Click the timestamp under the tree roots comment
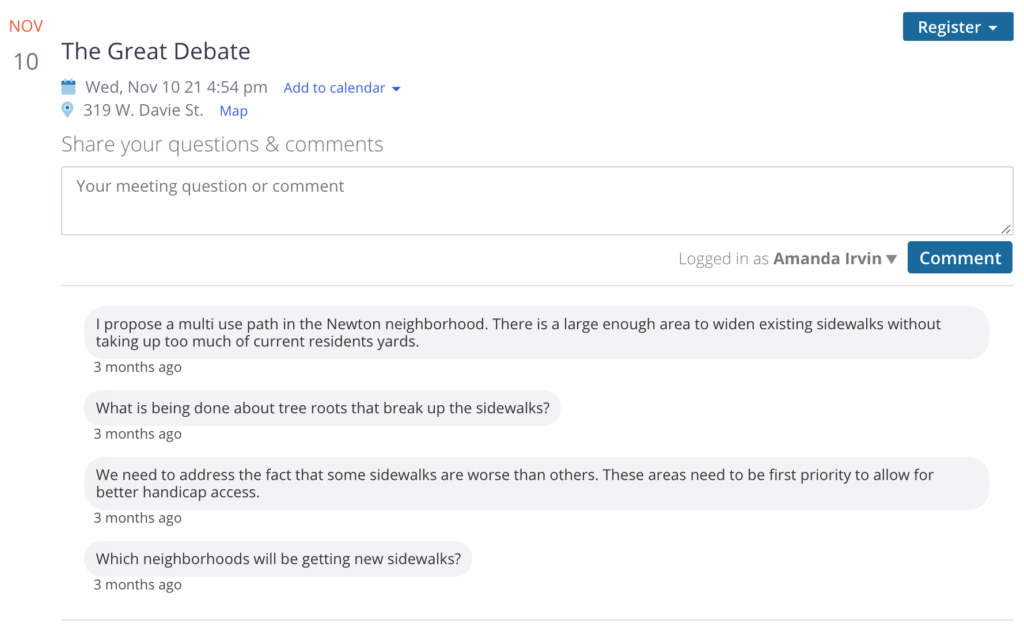1024x628 pixels. (x=138, y=434)
